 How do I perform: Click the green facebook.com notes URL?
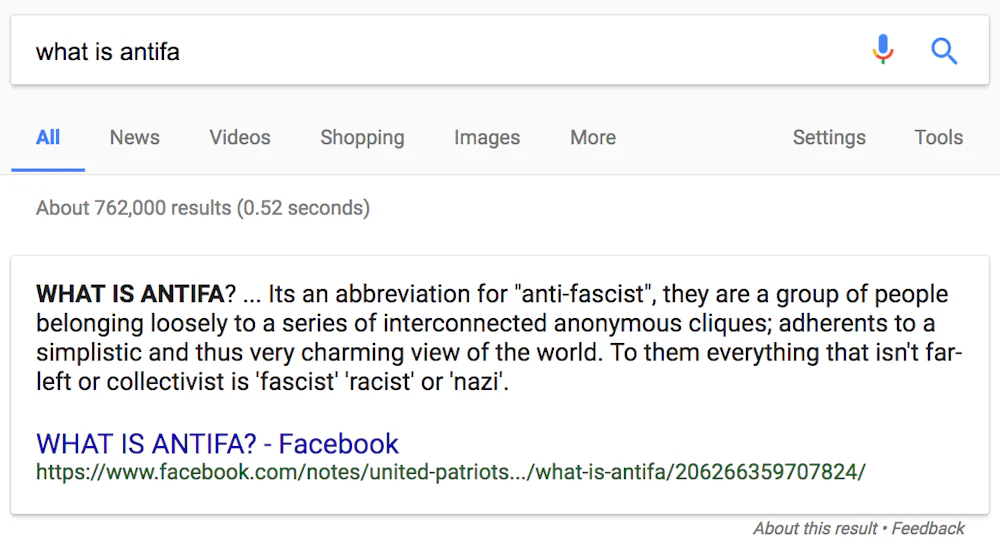(450, 472)
